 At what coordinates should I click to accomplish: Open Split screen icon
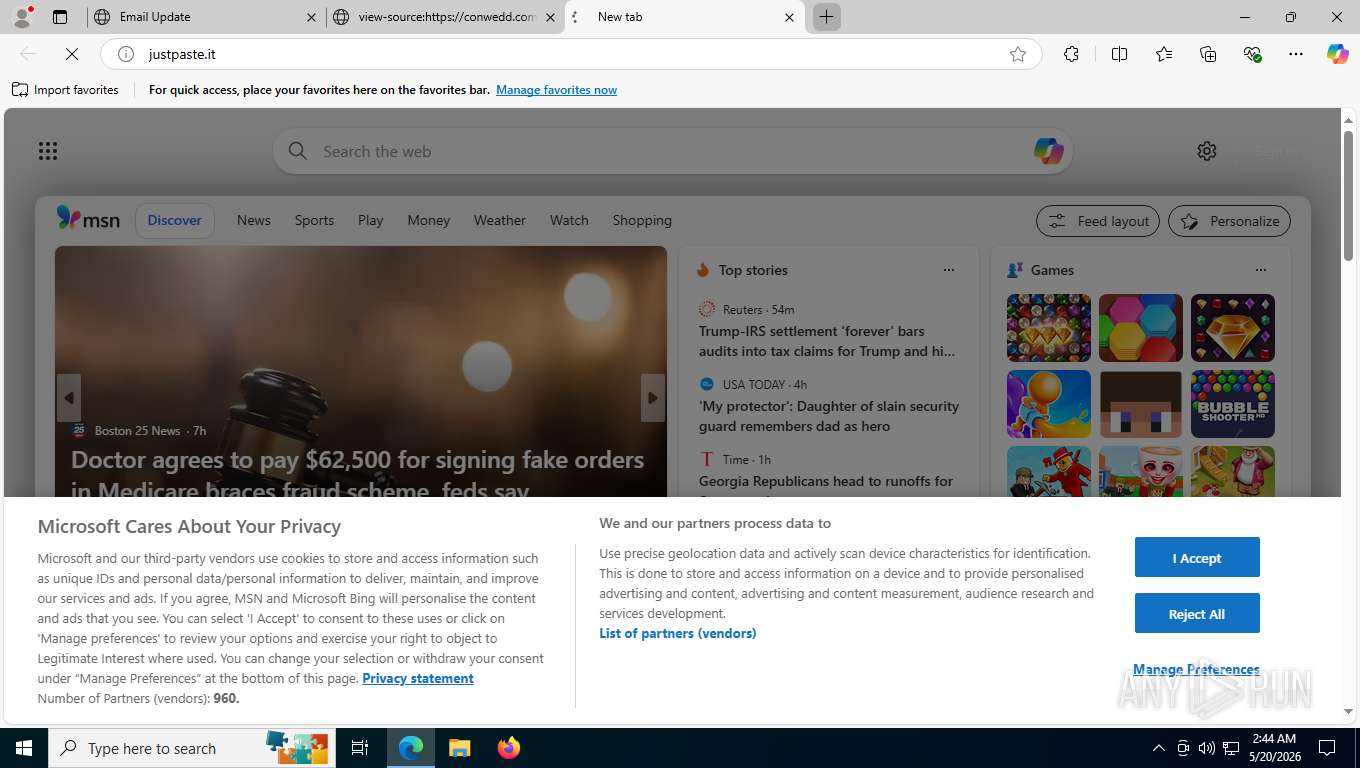(x=1119, y=54)
